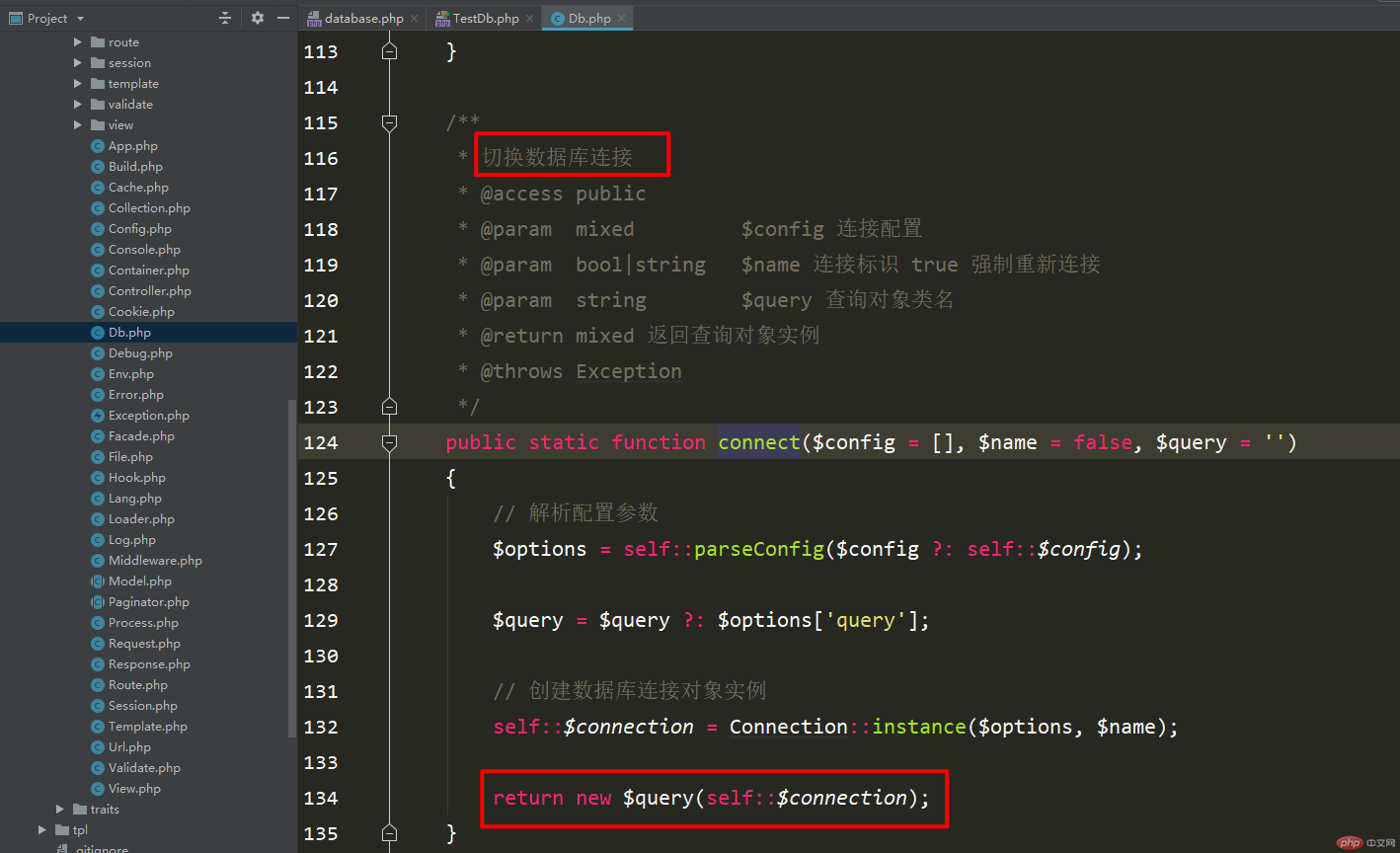Open Env.php file
The image size is (1400, 853).
point(131,374)
